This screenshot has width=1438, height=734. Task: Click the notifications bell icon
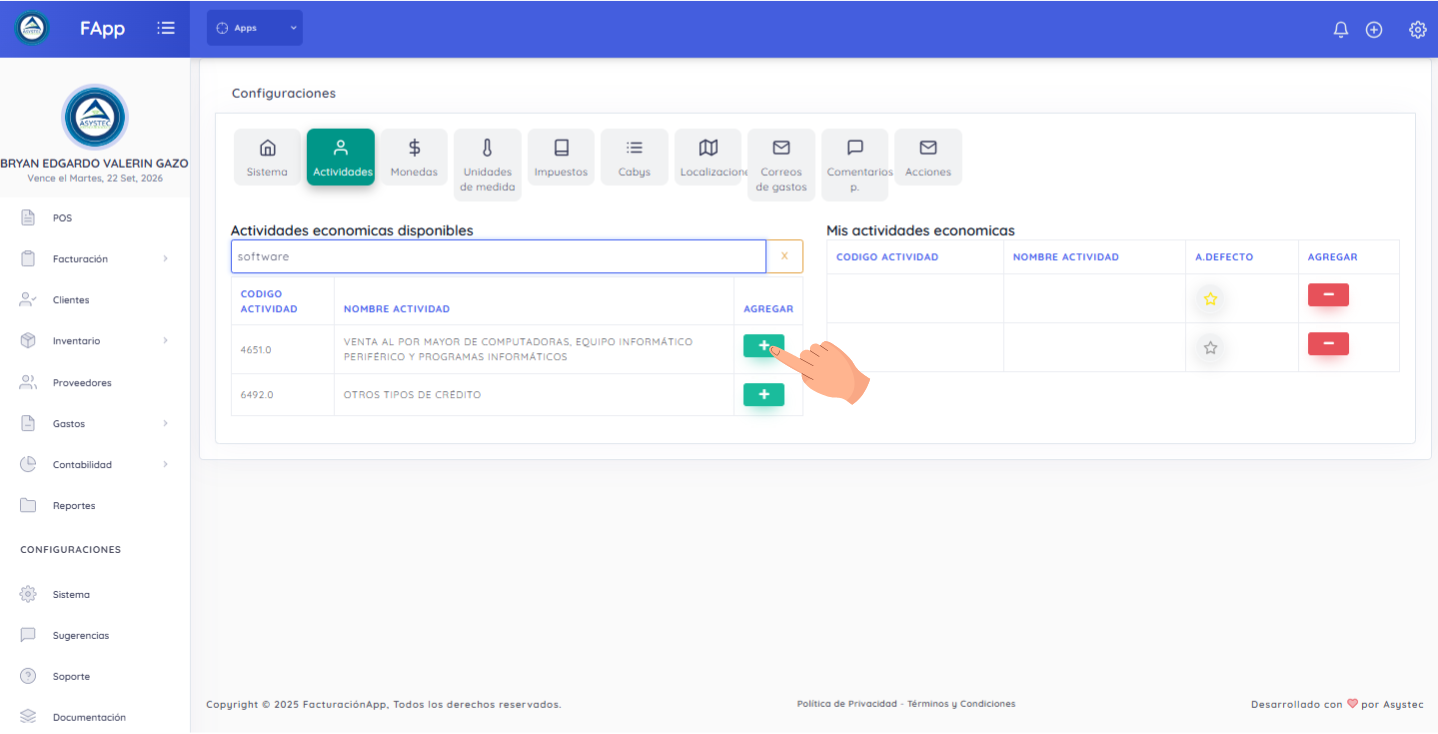1340,30
